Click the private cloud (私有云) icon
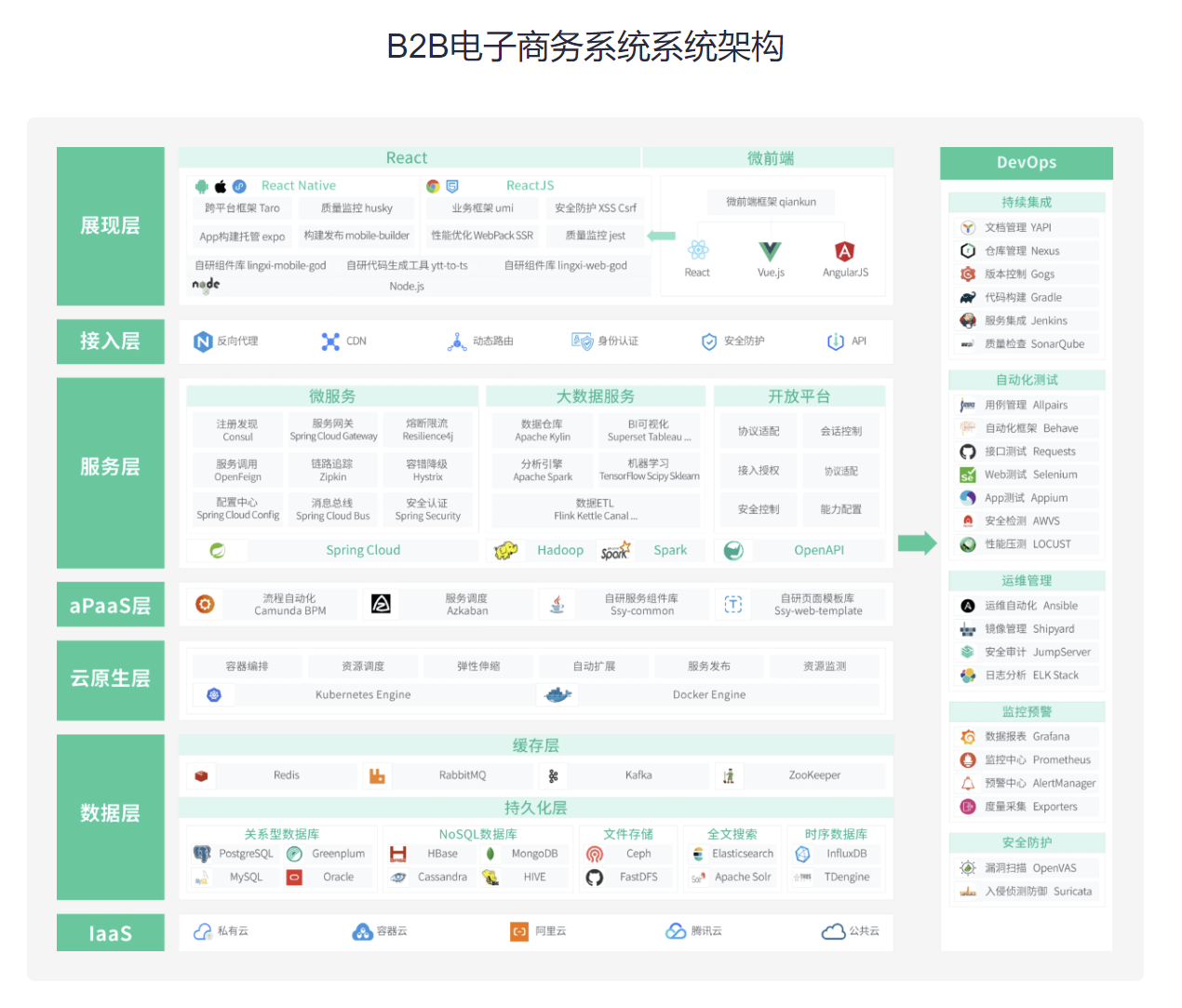The height and width of the screenshot is (1008, 1182). (202, 931)
